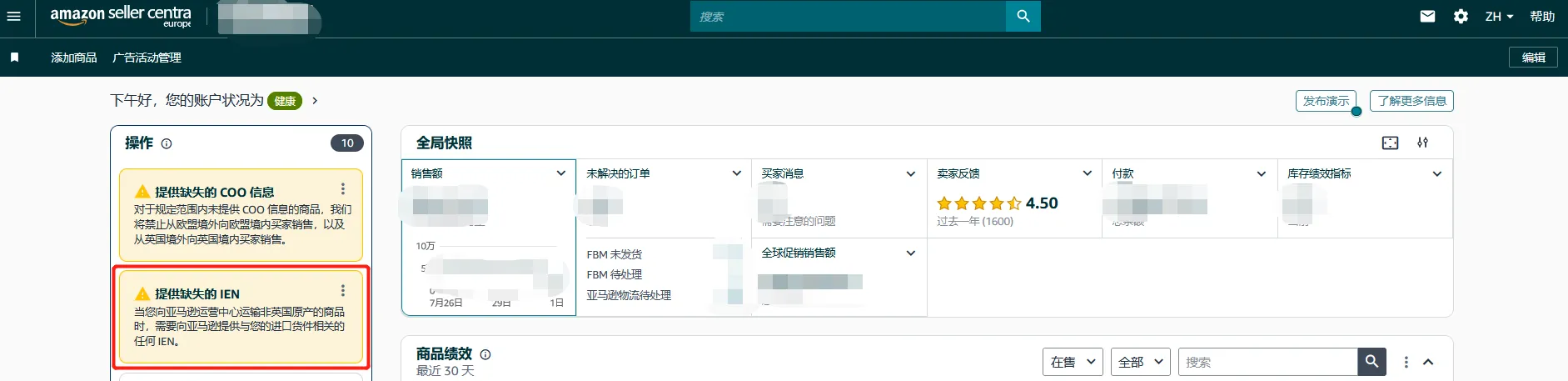The image size is (1568, 381).
Task: Open the 全部 filter dropdown
Action: 1141,362
